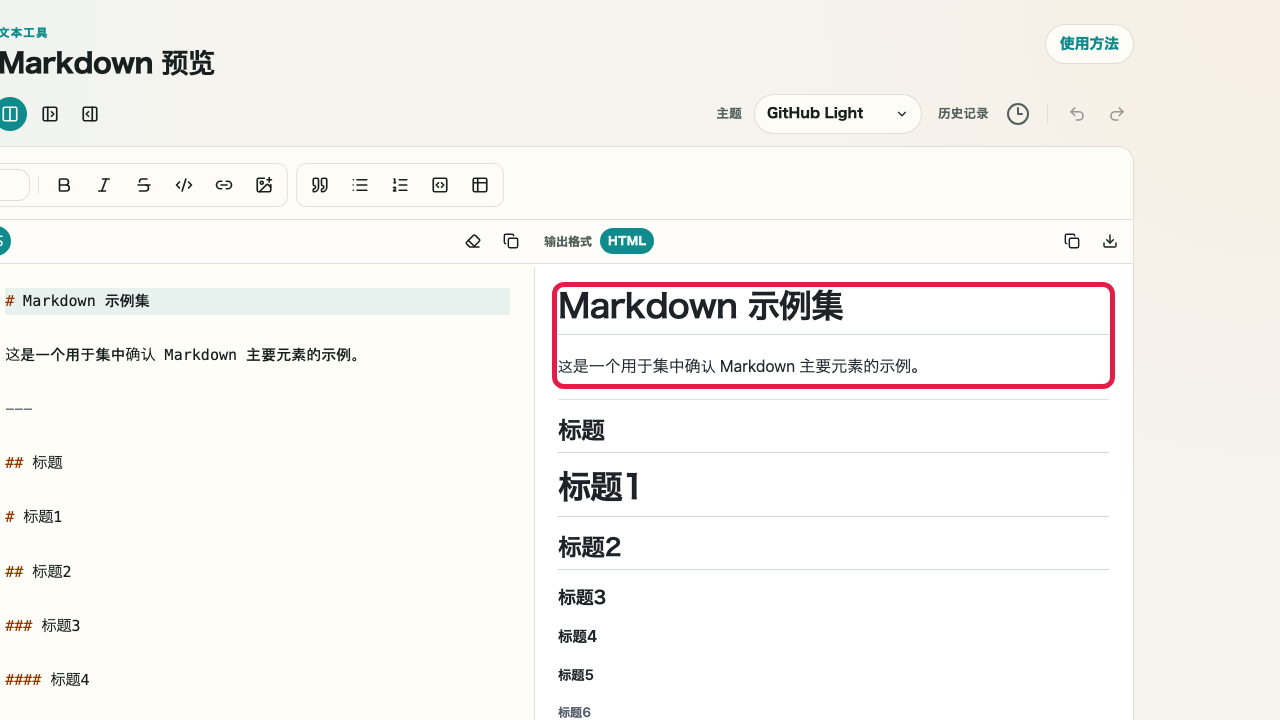Insert a blockquote

coord(320,185)
